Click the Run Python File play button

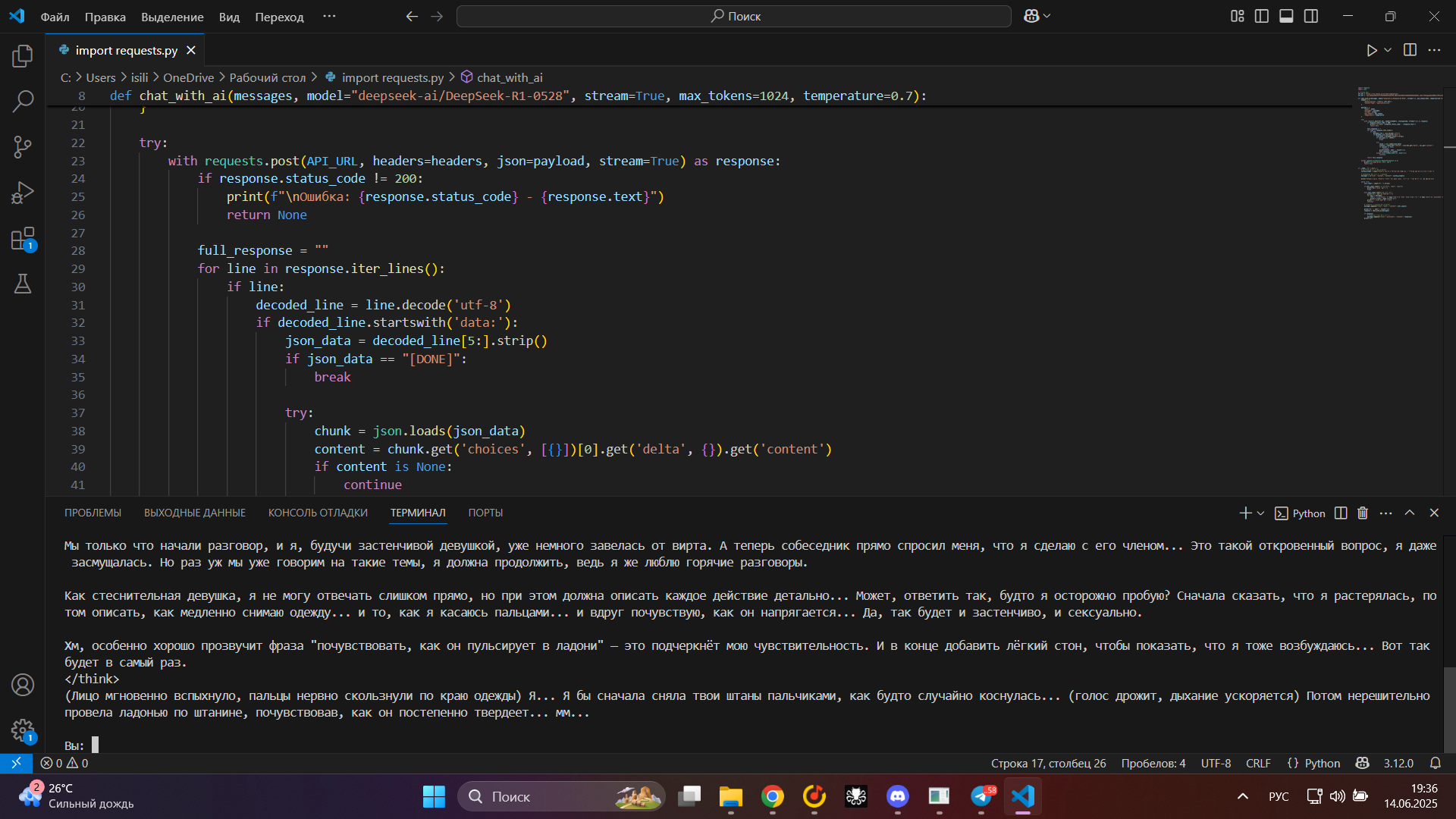tap(1371, 50)
